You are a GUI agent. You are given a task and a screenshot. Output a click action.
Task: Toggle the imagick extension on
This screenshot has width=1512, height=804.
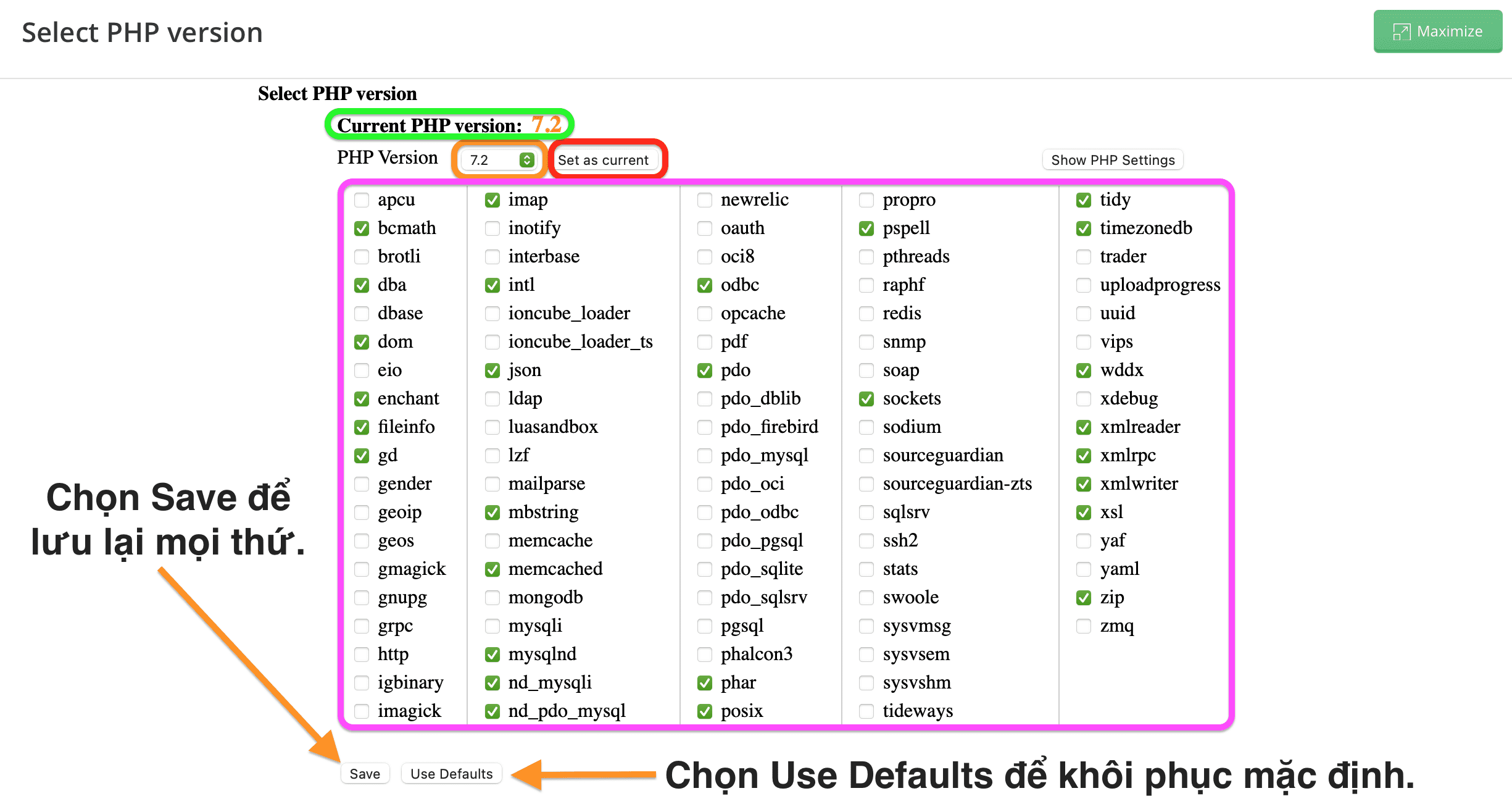coord(361,711)
